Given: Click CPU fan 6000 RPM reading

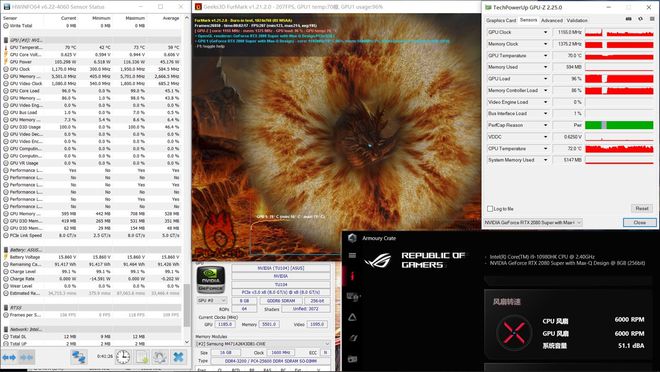Looking at the screenshot, I should coord(629,319).
